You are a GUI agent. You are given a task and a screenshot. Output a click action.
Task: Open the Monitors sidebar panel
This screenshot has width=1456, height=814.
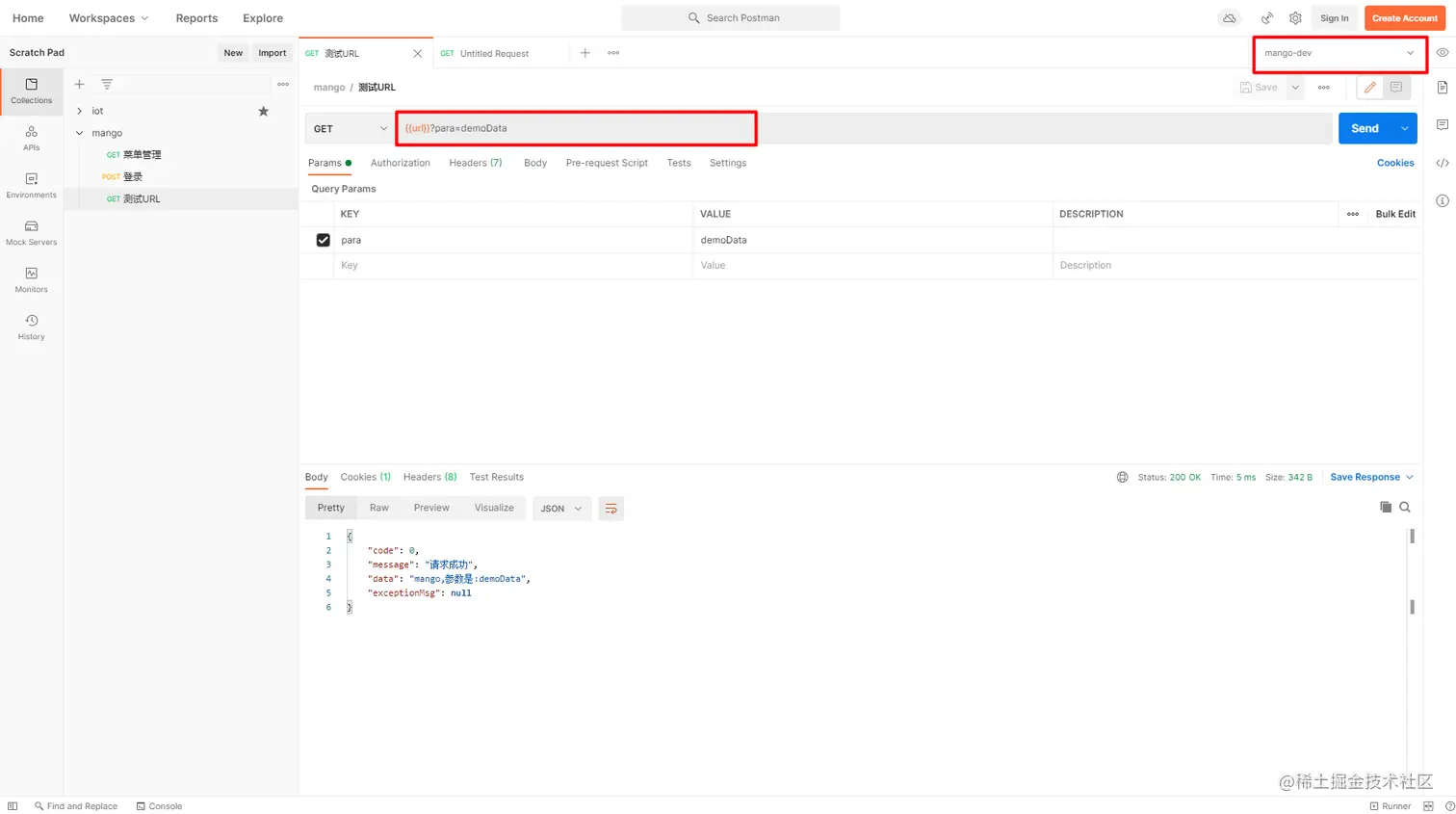click(x=31, y=280)
